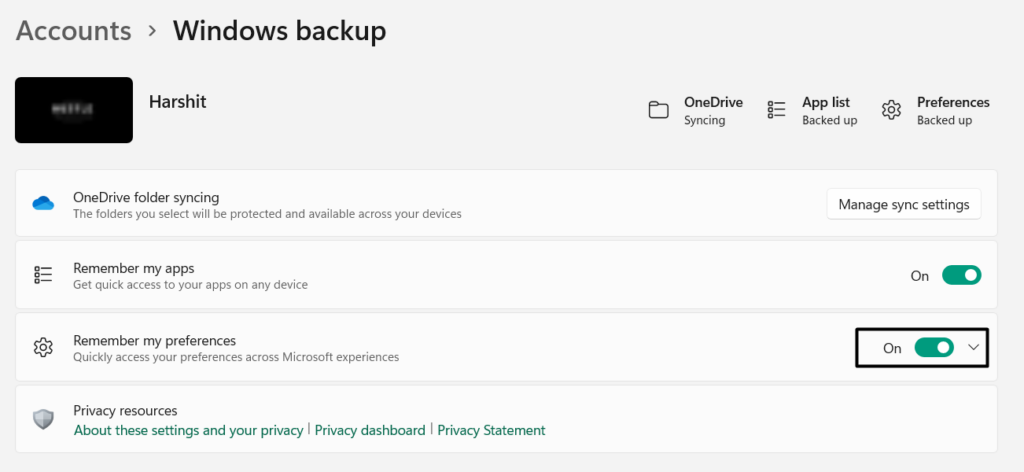Open the Privacy Statement link

coord(491,430)
